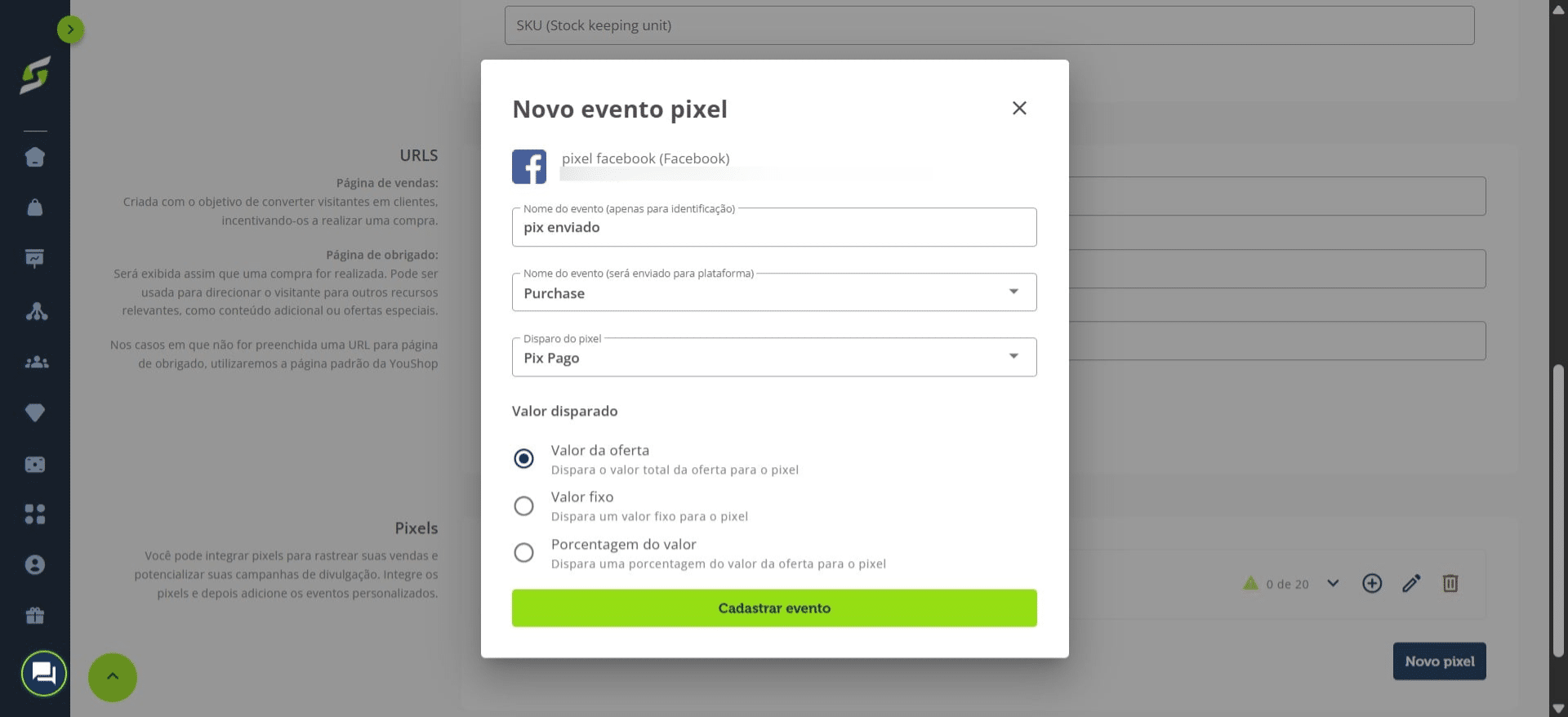Click the plus circle add event icon

coord(1372,583)
